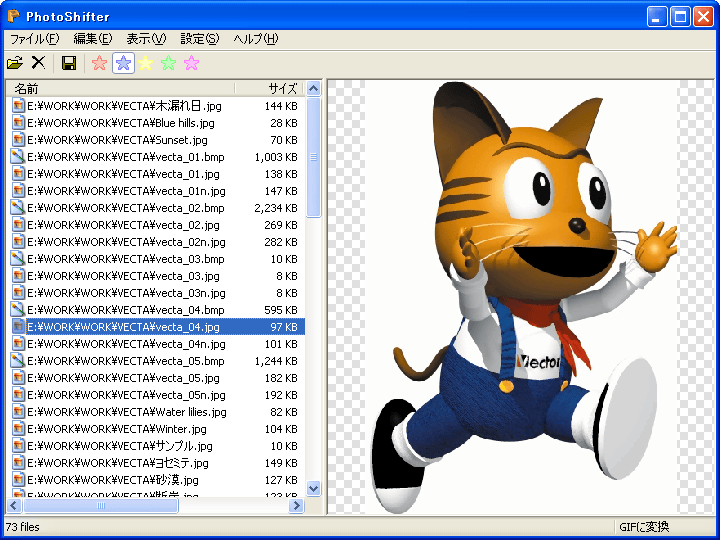This screenshot has width=720, height=540.
Task: Select the vecta_03n.jpg file row
Action: (156, 293)
